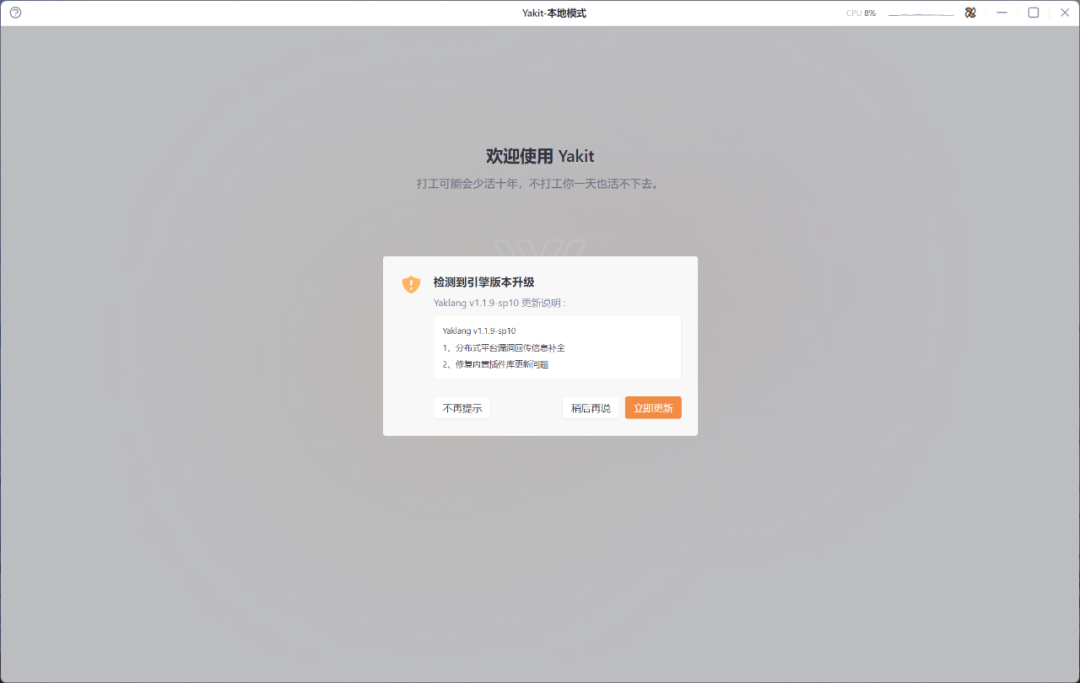The image size is (1080, 683).
Task: Click the 检测到引擎版本升级 dialog title
Action: pos(484,282)
